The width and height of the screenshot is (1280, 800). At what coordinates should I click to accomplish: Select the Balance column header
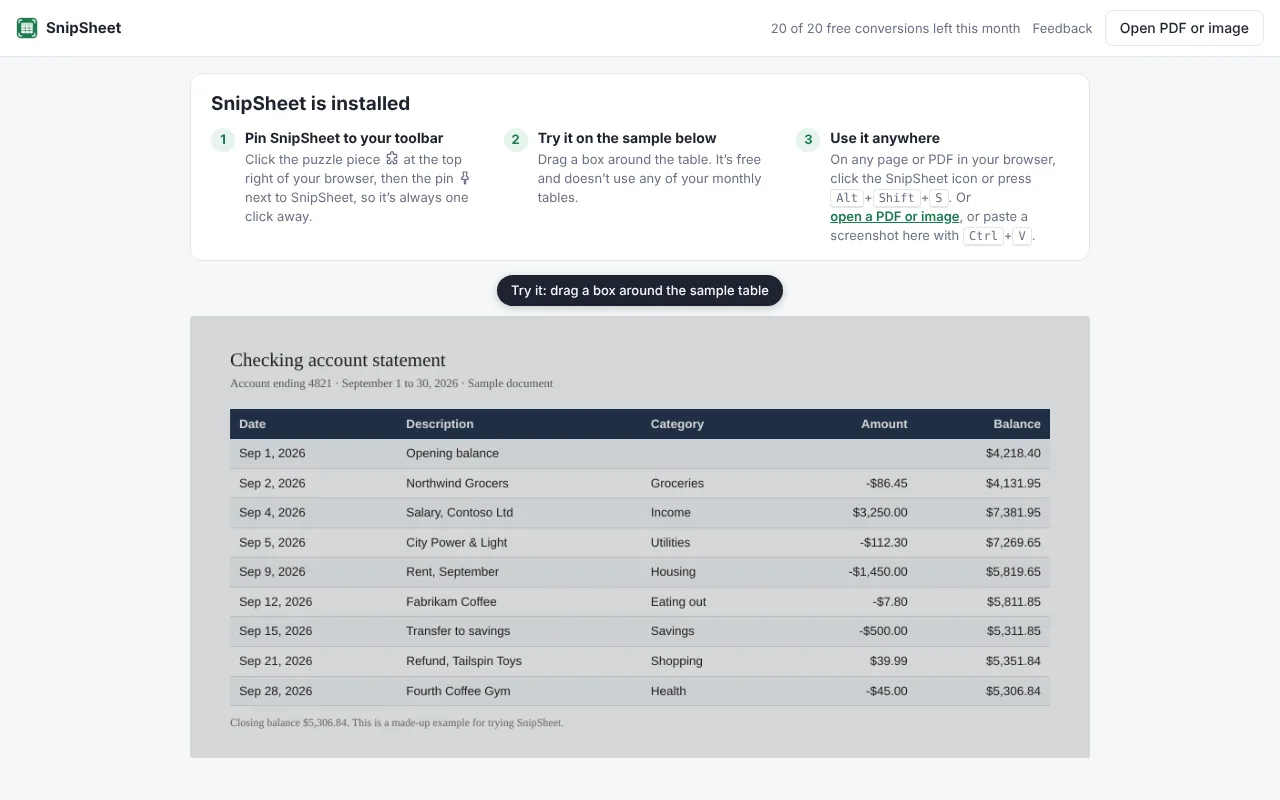pyautogui.click(x=1017, y=424)
